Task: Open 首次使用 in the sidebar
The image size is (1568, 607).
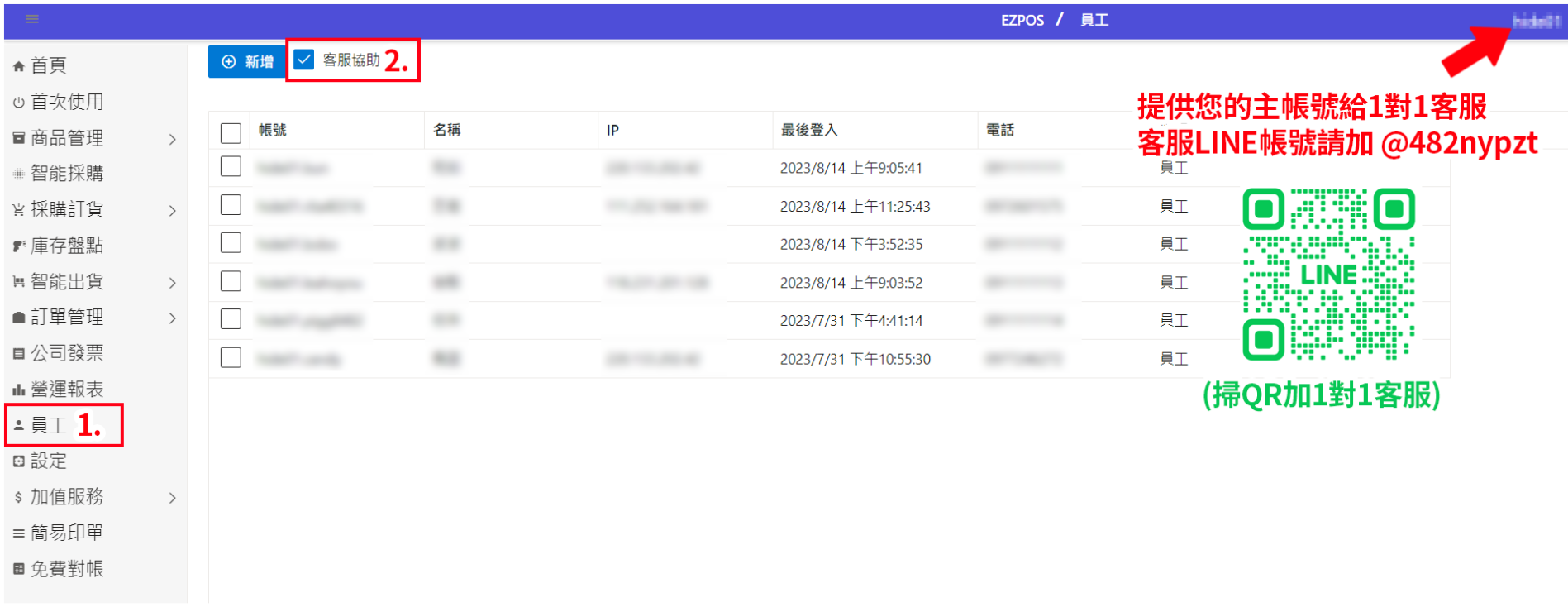Action: (x=67, y=102)
